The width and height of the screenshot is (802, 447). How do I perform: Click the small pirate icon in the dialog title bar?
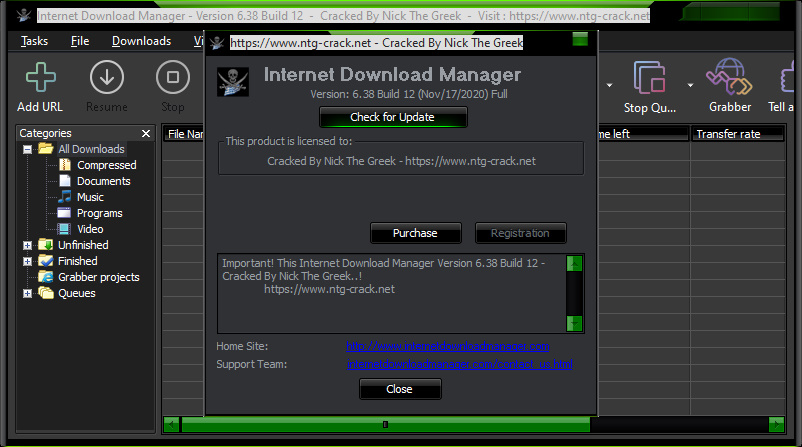pos(217,42)
